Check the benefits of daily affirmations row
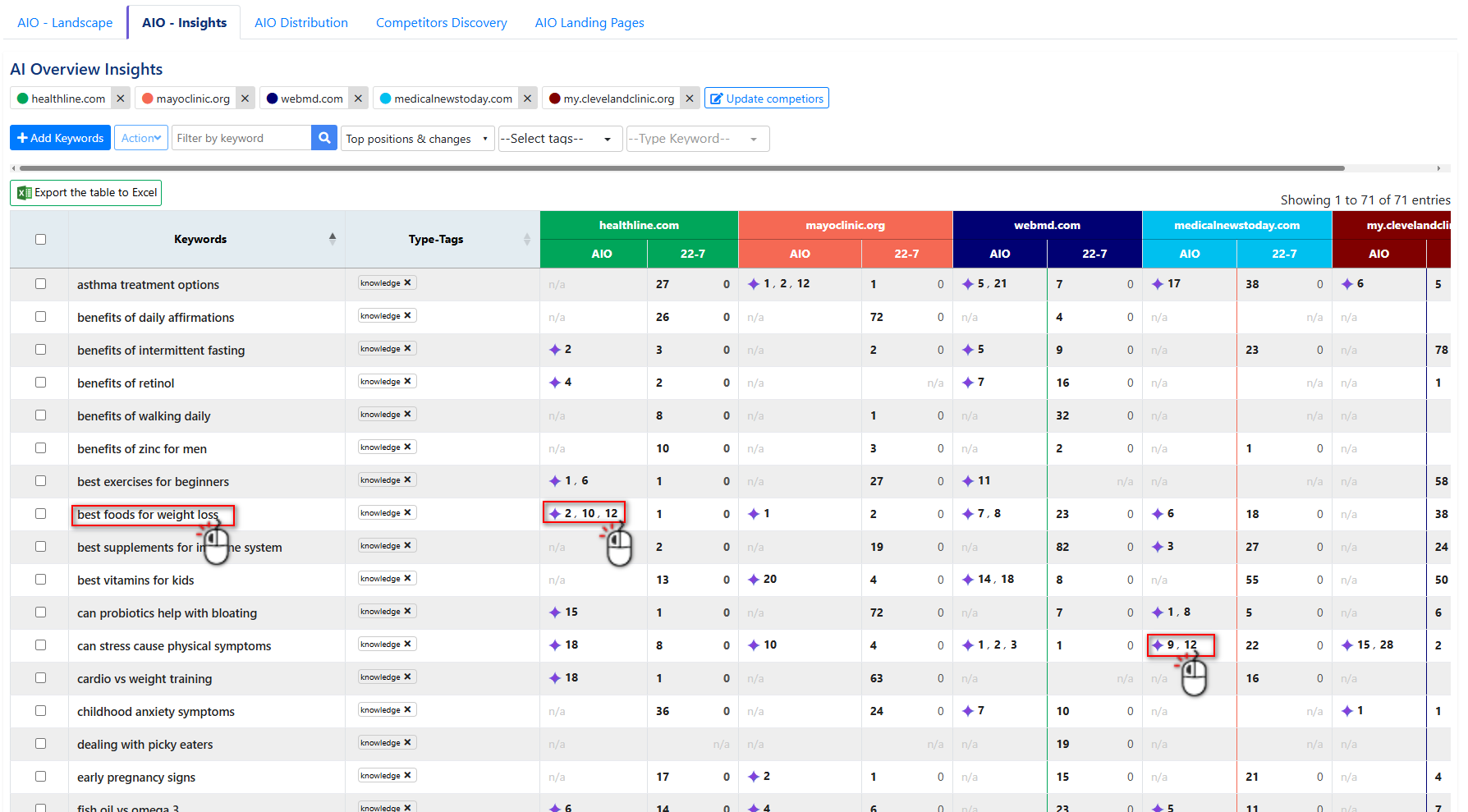This screenshot has width=1468, height=812. pyautogui.click(x=40, y=316)
